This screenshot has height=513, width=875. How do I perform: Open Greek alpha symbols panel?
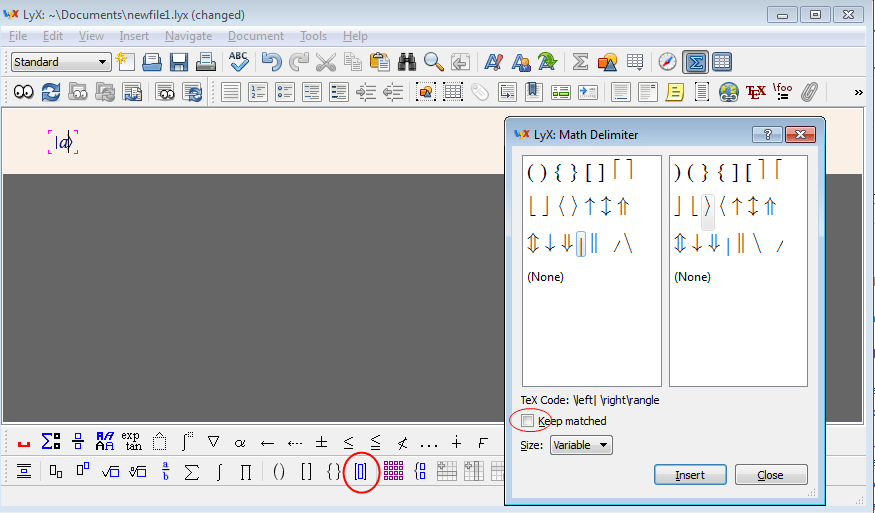[240, 443]
